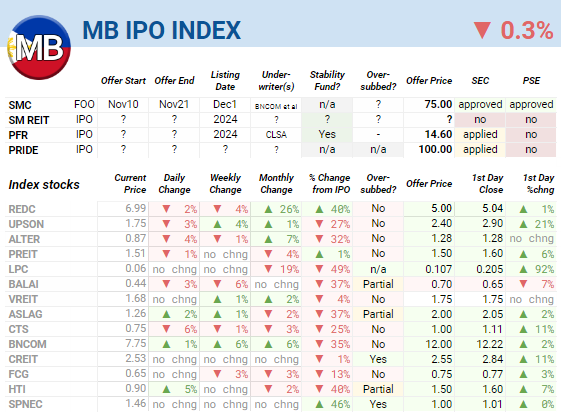Click the PSE column header
Screen dimensions: 561x418
[x=531, y=81]
